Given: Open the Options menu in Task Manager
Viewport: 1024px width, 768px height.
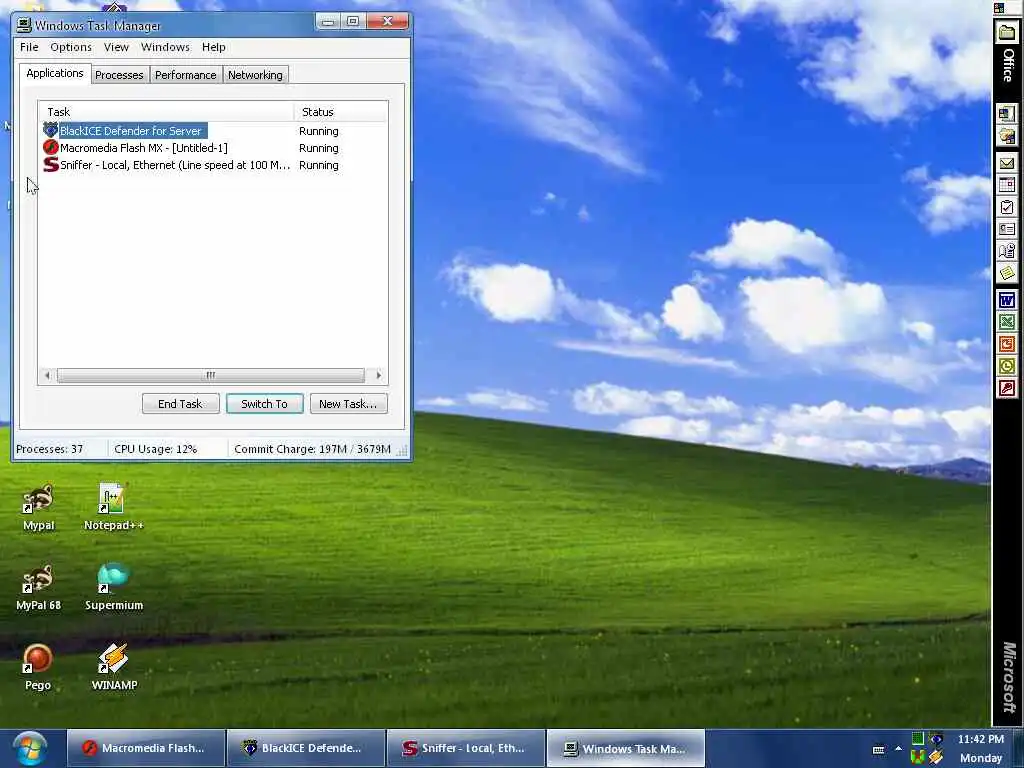Looking at the screenshot, I should click(71, 47).
